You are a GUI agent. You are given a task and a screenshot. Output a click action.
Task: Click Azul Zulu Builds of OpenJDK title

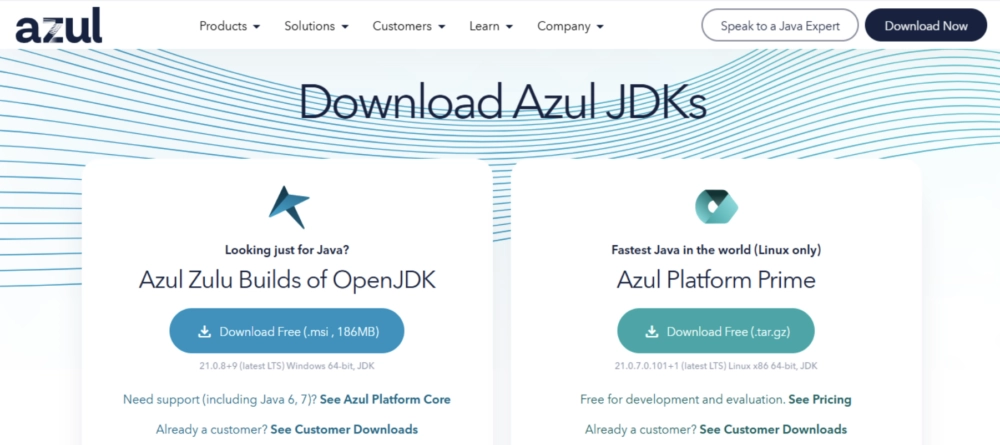click(x=287, y=281)
